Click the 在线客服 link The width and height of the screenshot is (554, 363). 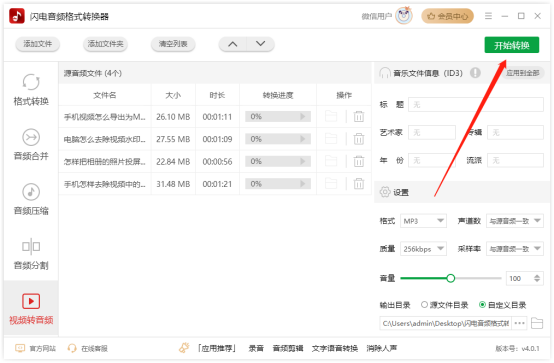94,349
